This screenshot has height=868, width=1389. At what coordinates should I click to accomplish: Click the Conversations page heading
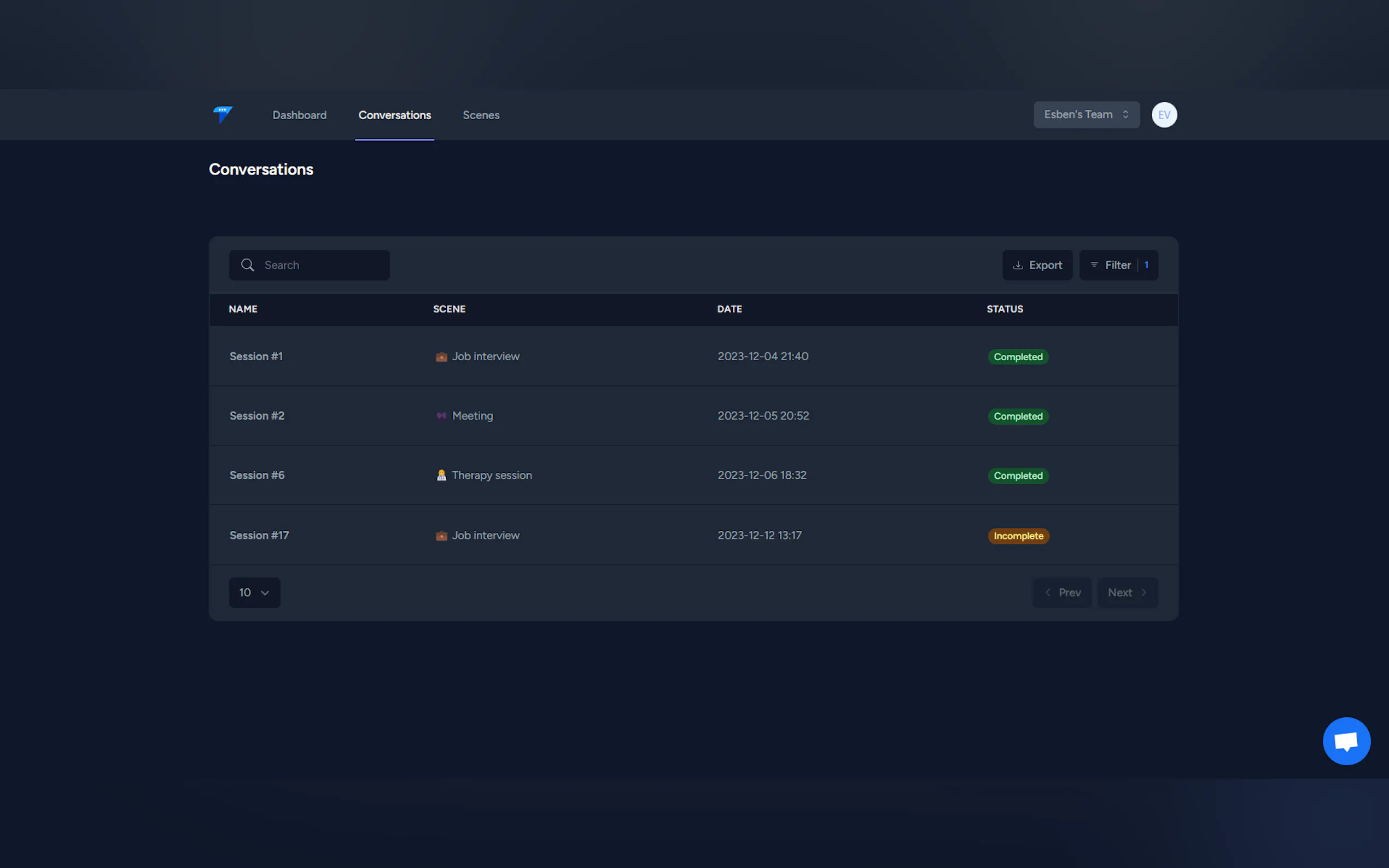coord(261,169)
